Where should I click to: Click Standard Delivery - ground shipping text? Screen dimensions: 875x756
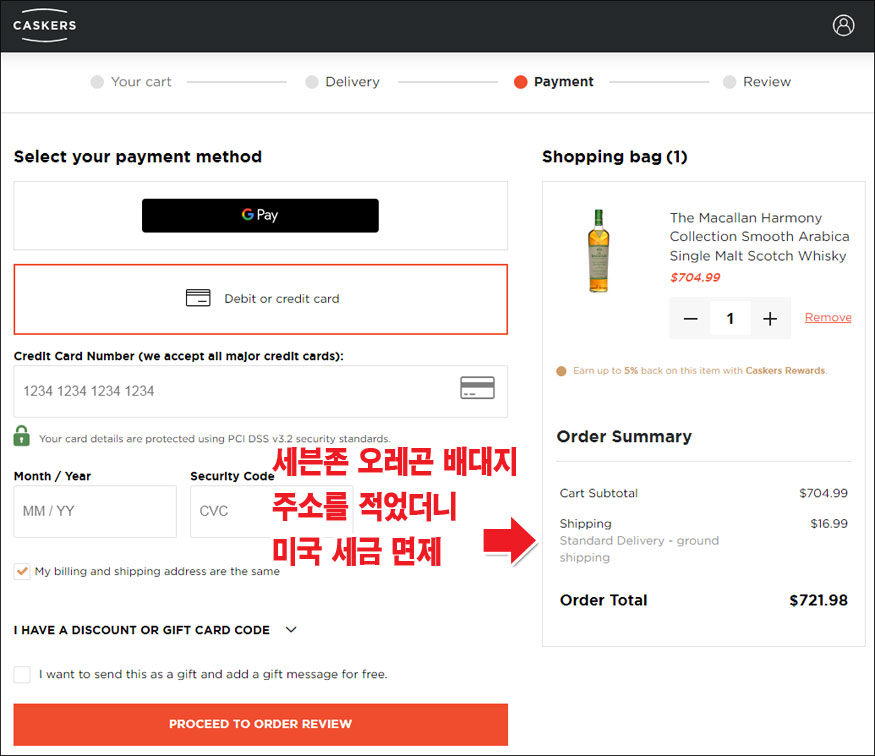[x=639, y=549]
